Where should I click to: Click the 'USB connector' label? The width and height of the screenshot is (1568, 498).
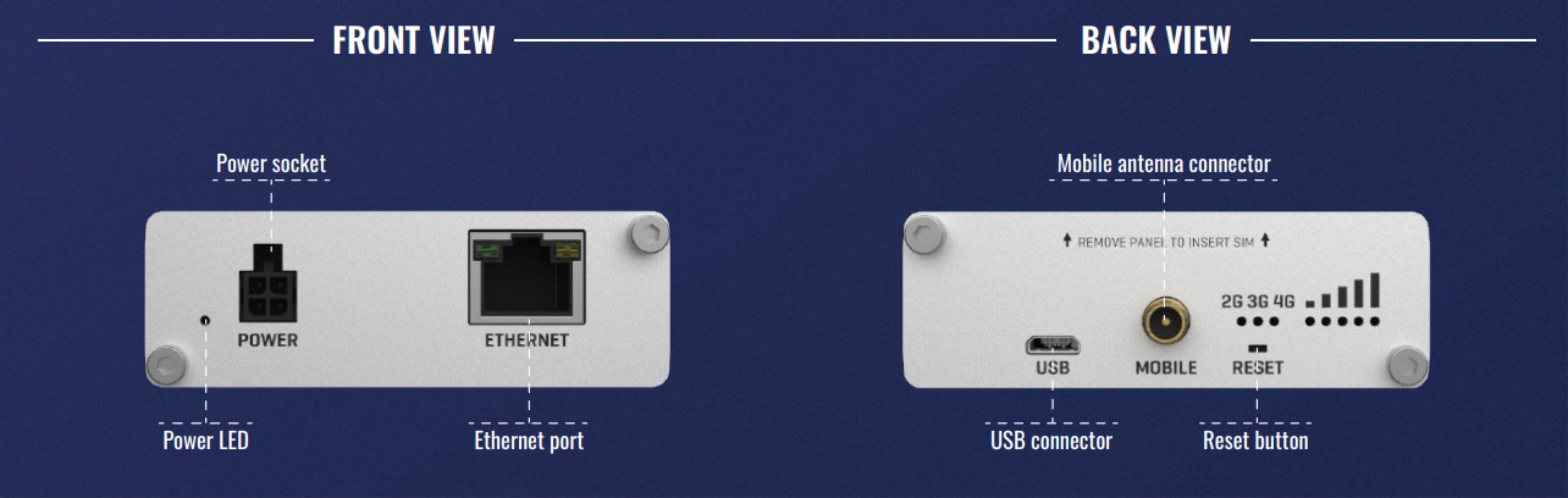click(1051, 441)
